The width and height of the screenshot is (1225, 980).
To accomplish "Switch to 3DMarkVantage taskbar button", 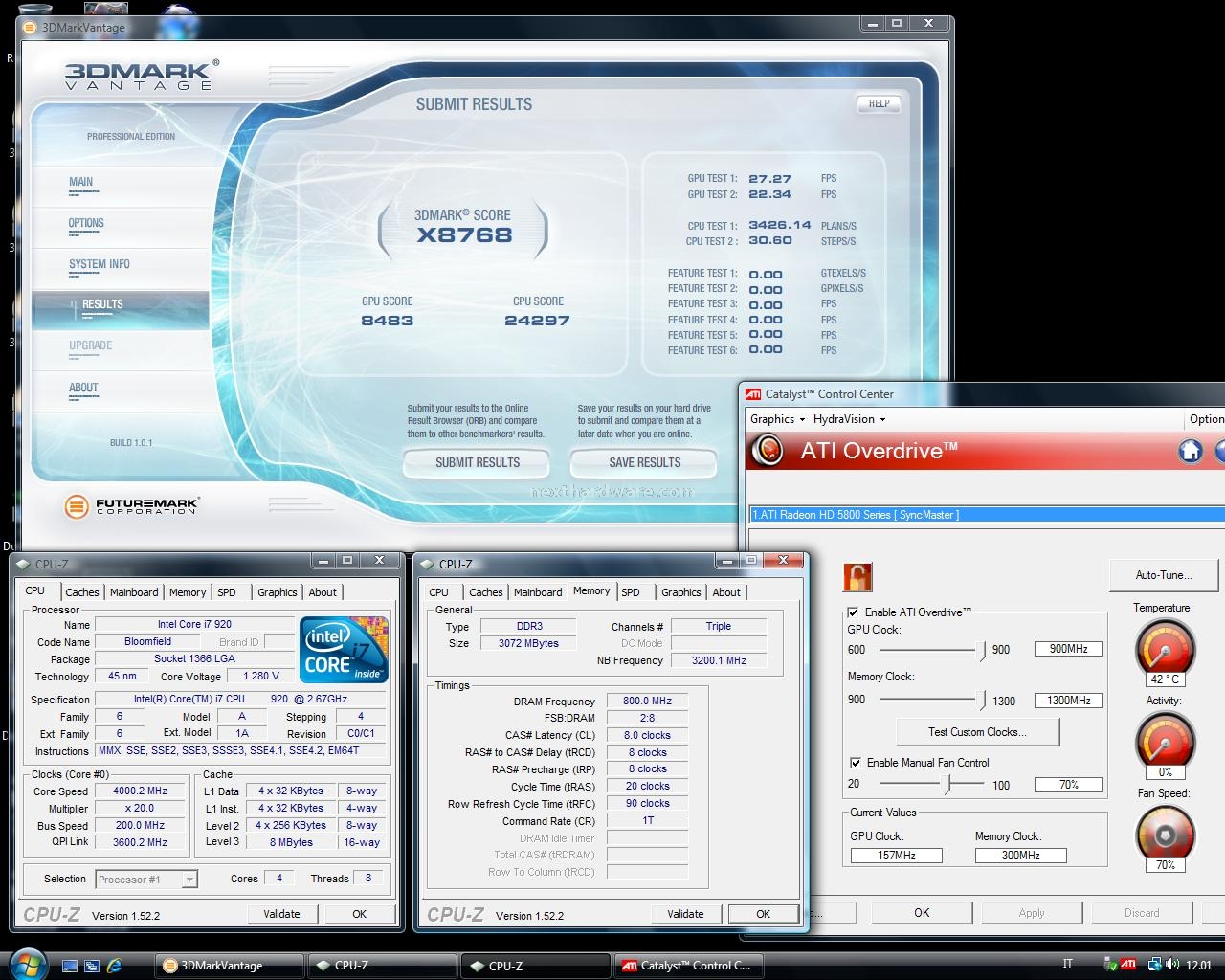I will point(230,966).
